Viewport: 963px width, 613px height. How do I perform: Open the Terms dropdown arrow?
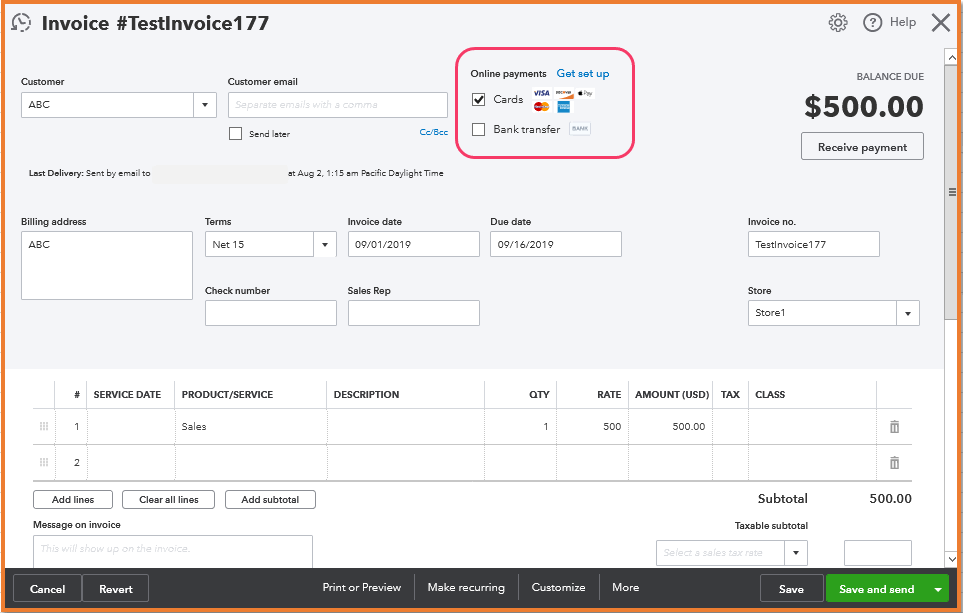[x=325, y=244]
